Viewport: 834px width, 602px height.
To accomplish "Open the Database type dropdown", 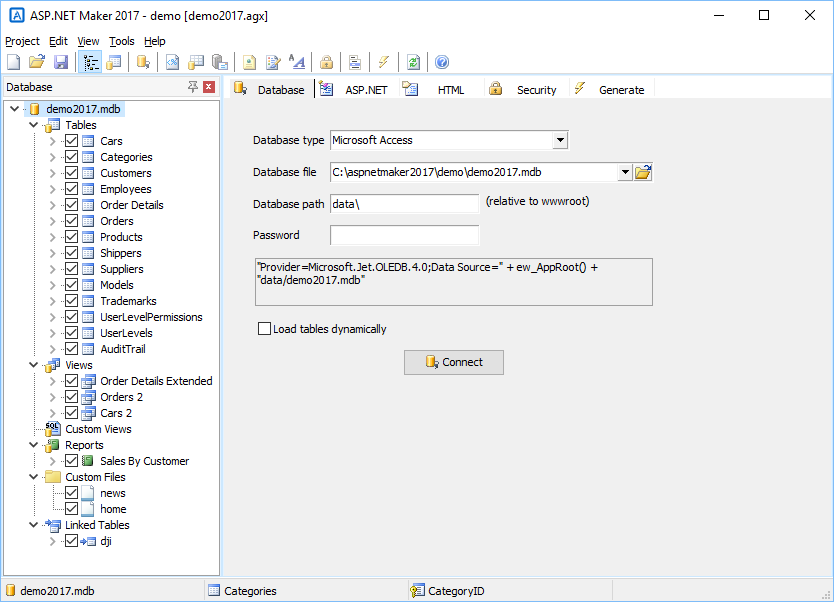I will pyautogui.click(x=560, y=140).
